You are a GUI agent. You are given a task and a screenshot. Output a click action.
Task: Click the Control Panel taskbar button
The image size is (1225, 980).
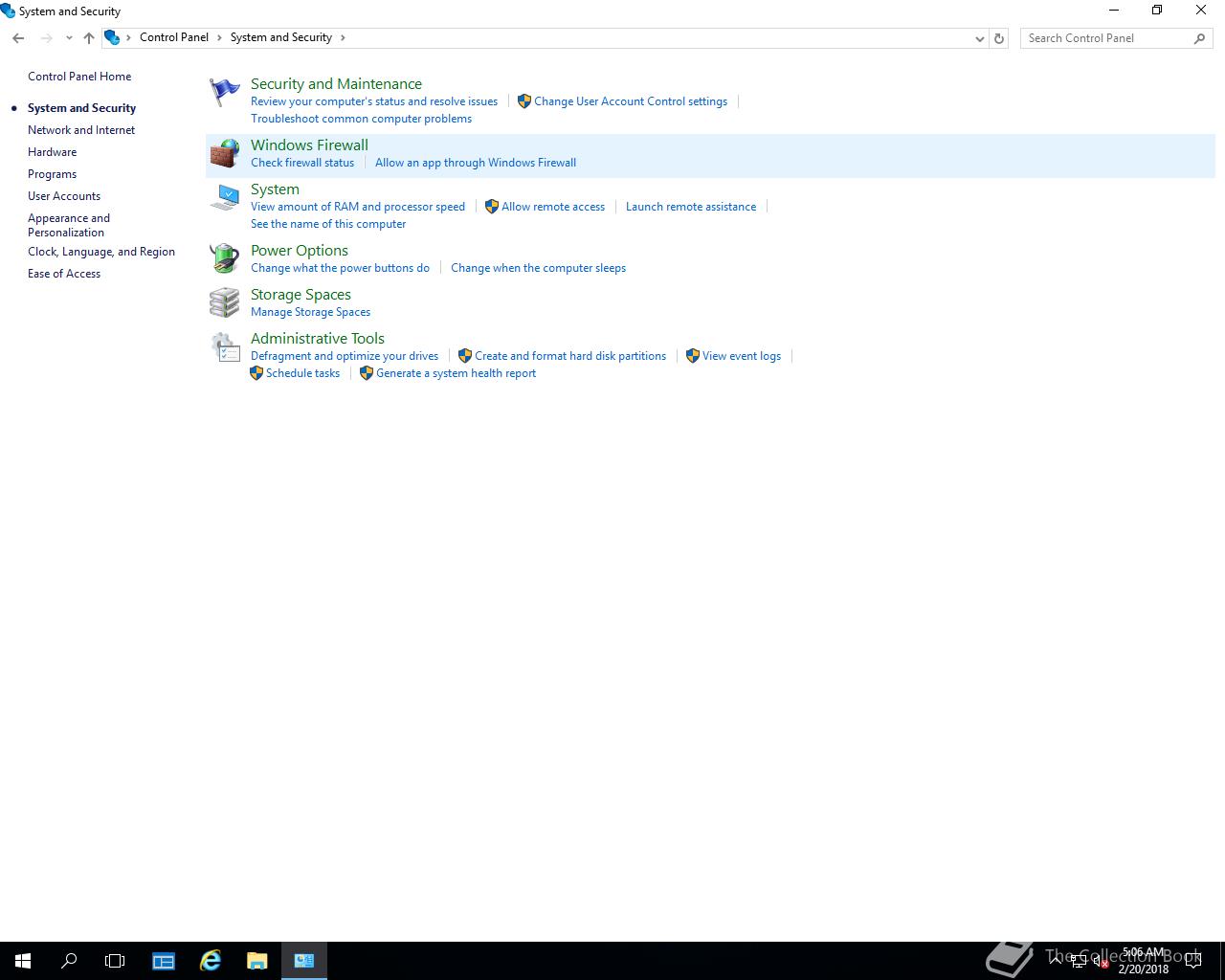[x=304, y=961]
